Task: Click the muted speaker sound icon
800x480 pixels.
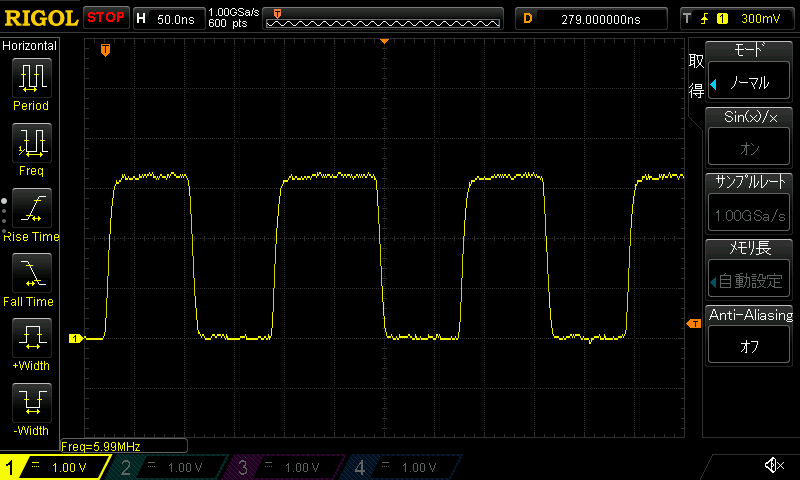Action: tap(774, 465)
